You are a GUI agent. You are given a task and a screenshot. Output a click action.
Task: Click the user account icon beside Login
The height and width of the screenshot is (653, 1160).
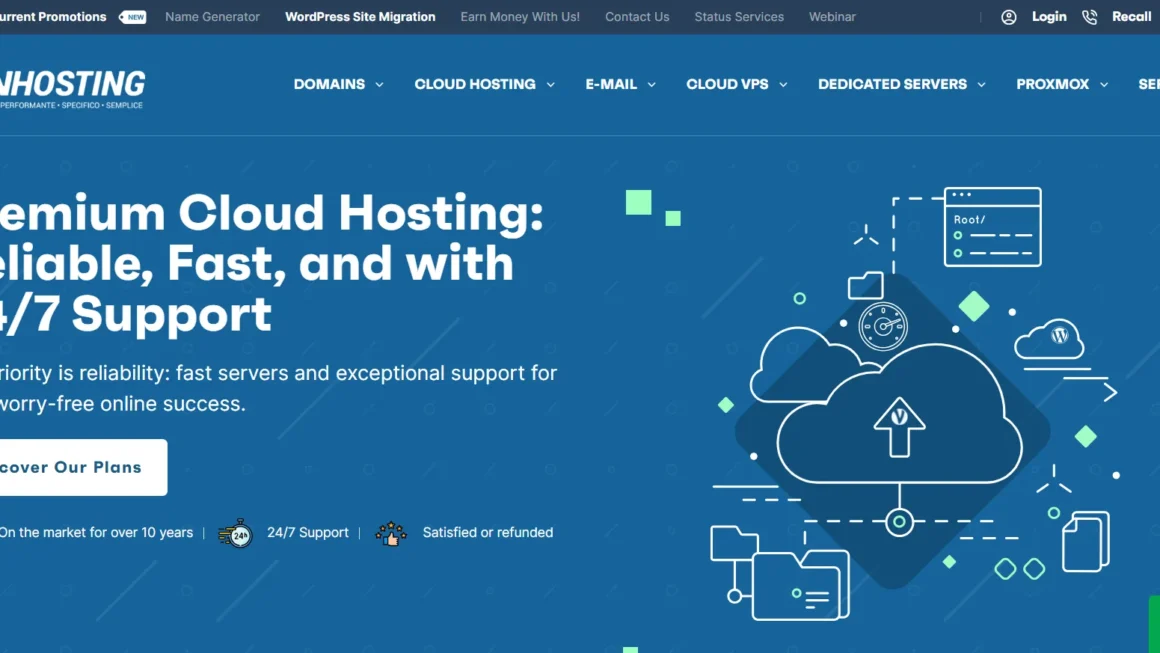click(x=1008, y=17)
